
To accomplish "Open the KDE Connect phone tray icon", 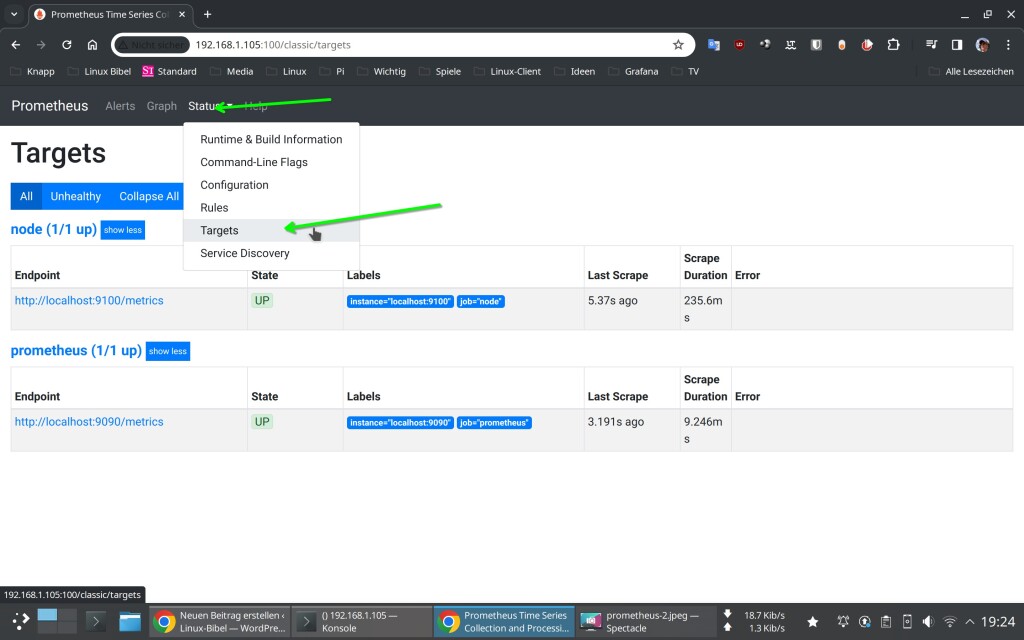I will [907, 622].
